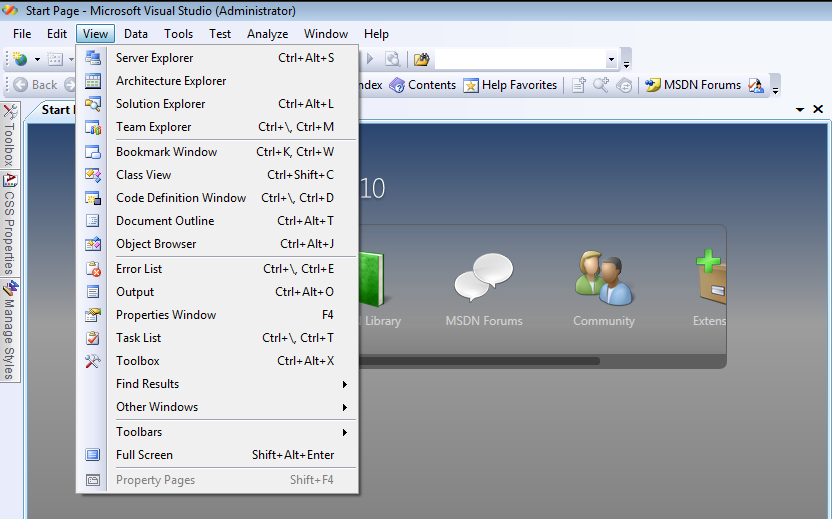Choose Properties Window menu entry

(218, 315)
